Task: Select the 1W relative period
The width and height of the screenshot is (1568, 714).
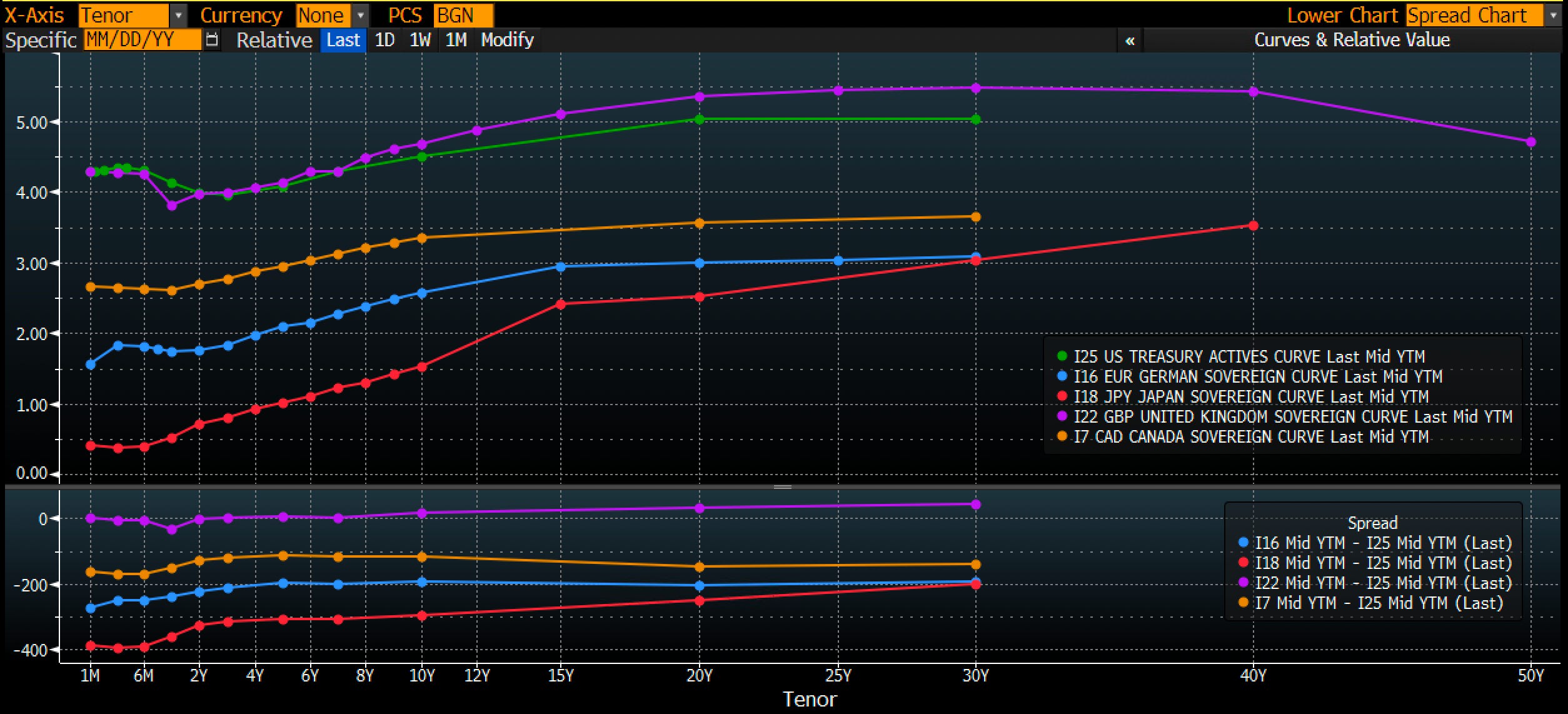Action: click(420, 40)
